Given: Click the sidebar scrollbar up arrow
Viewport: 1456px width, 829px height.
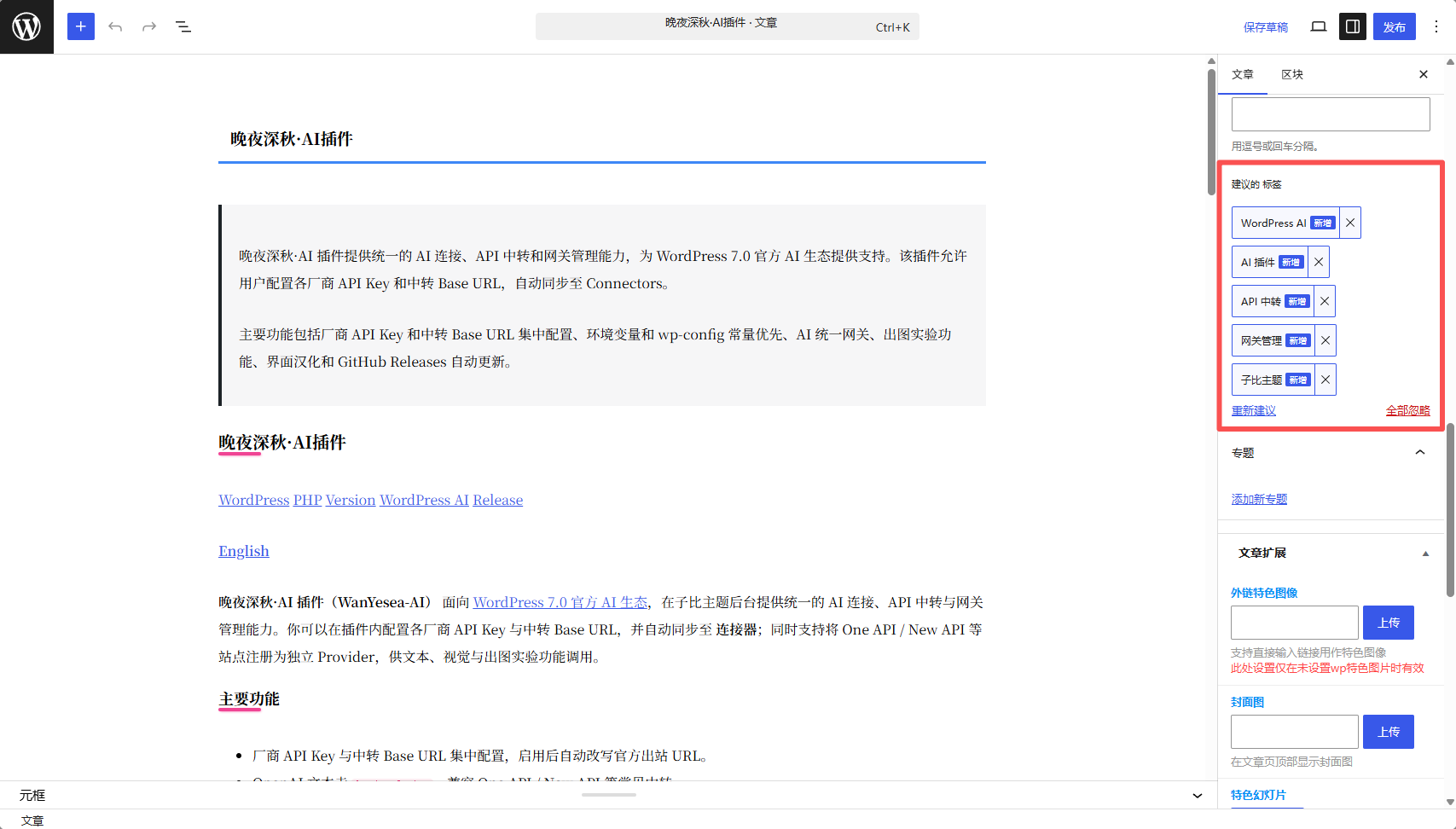Looking at the screenshot, I should click(x=1450, y=62).
